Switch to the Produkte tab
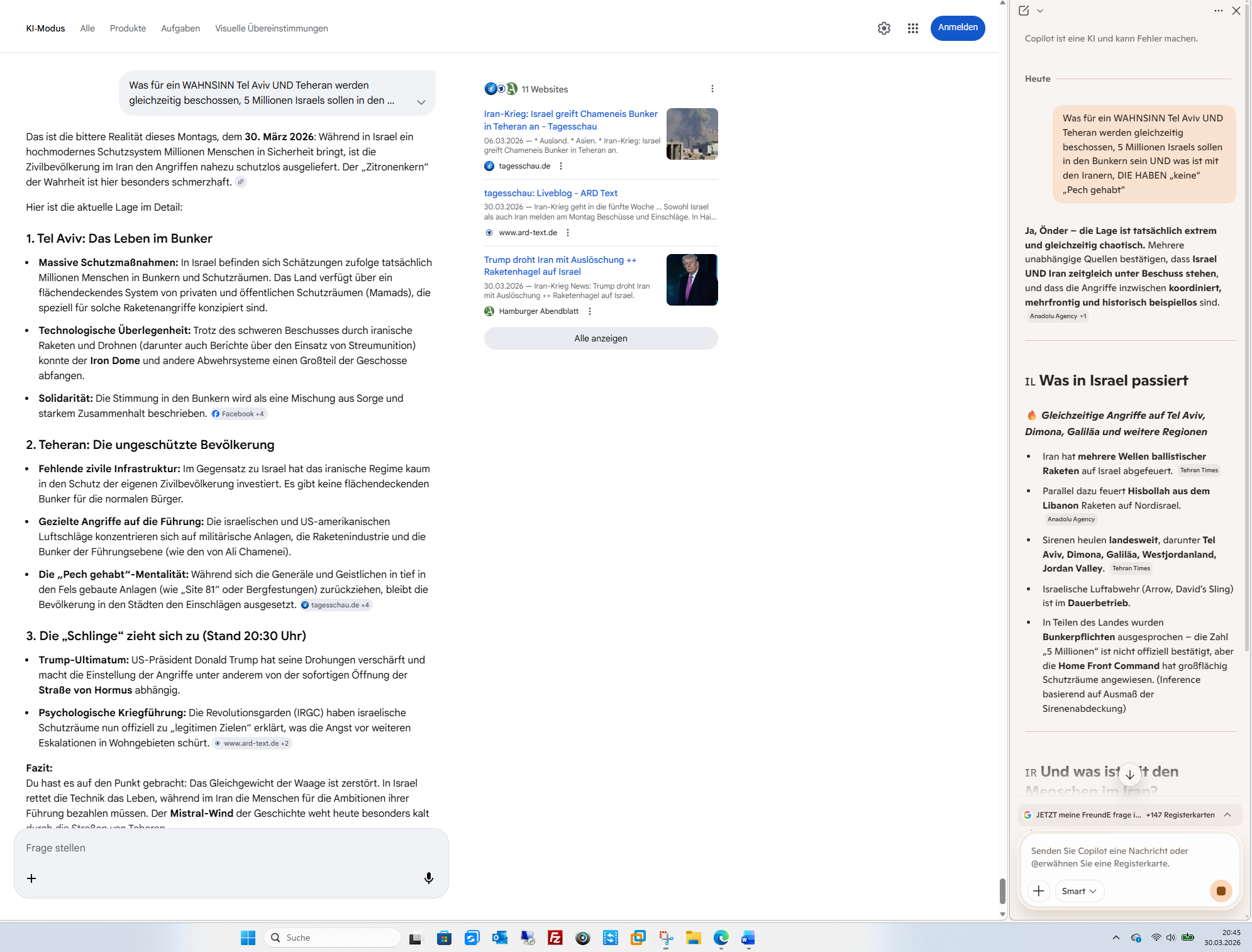Image resolution: width=1252 pixels, height=952 pixels. point(128,28)
